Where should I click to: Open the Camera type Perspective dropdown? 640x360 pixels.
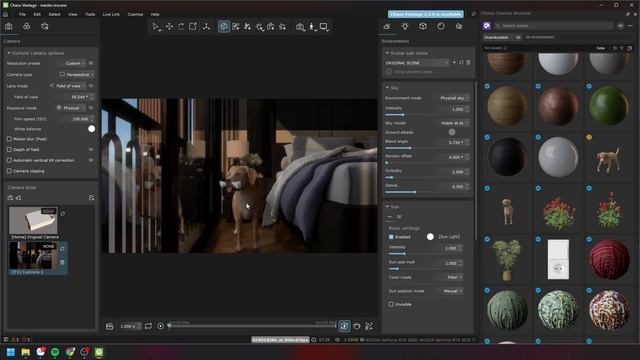77,75
